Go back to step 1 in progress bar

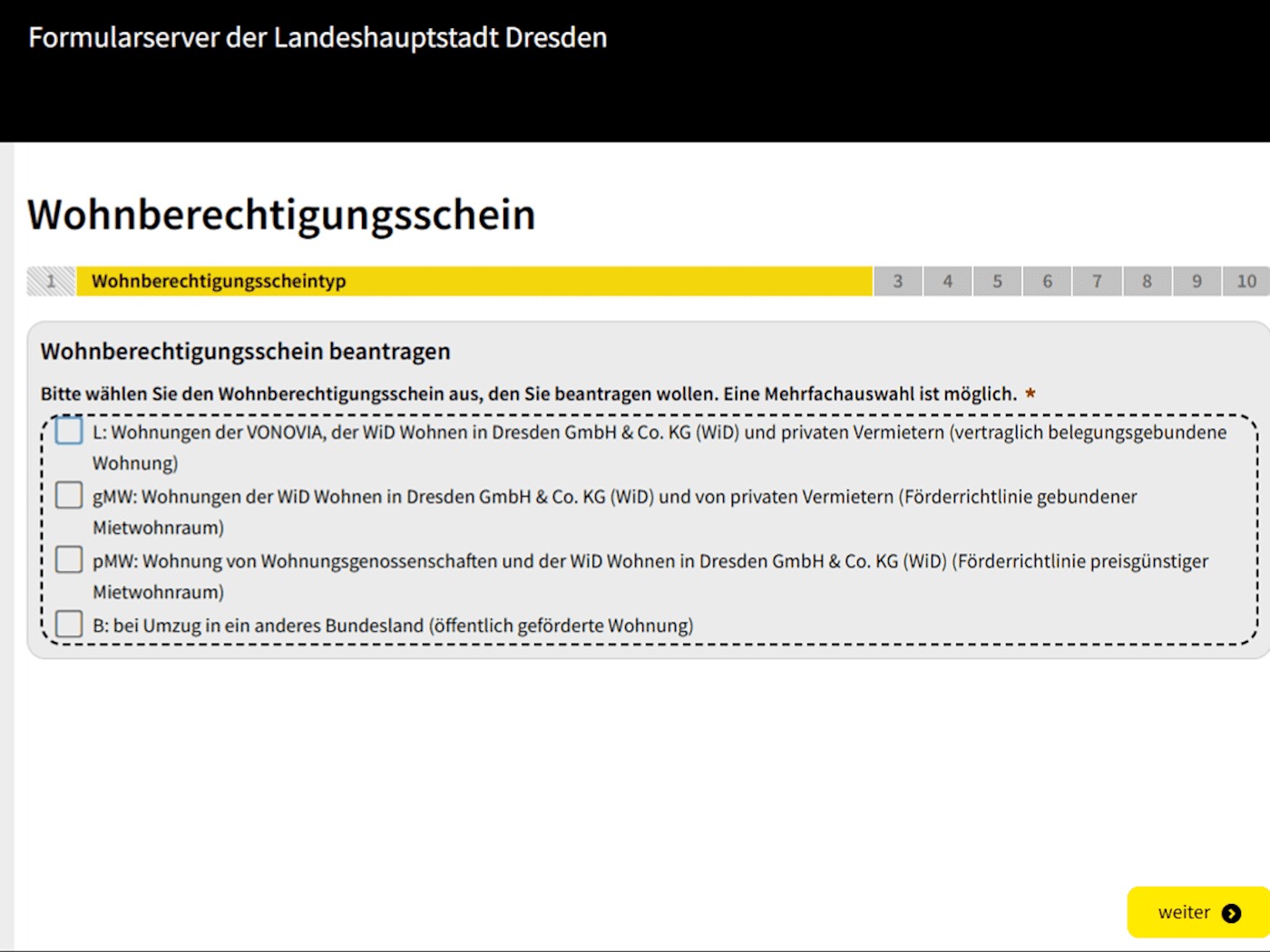(51, 281)
